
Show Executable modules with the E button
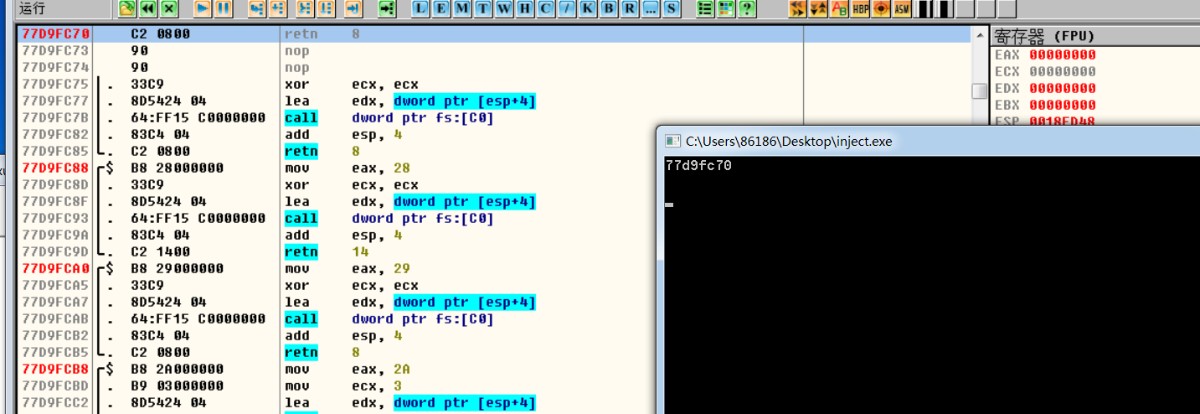[442, 8]
